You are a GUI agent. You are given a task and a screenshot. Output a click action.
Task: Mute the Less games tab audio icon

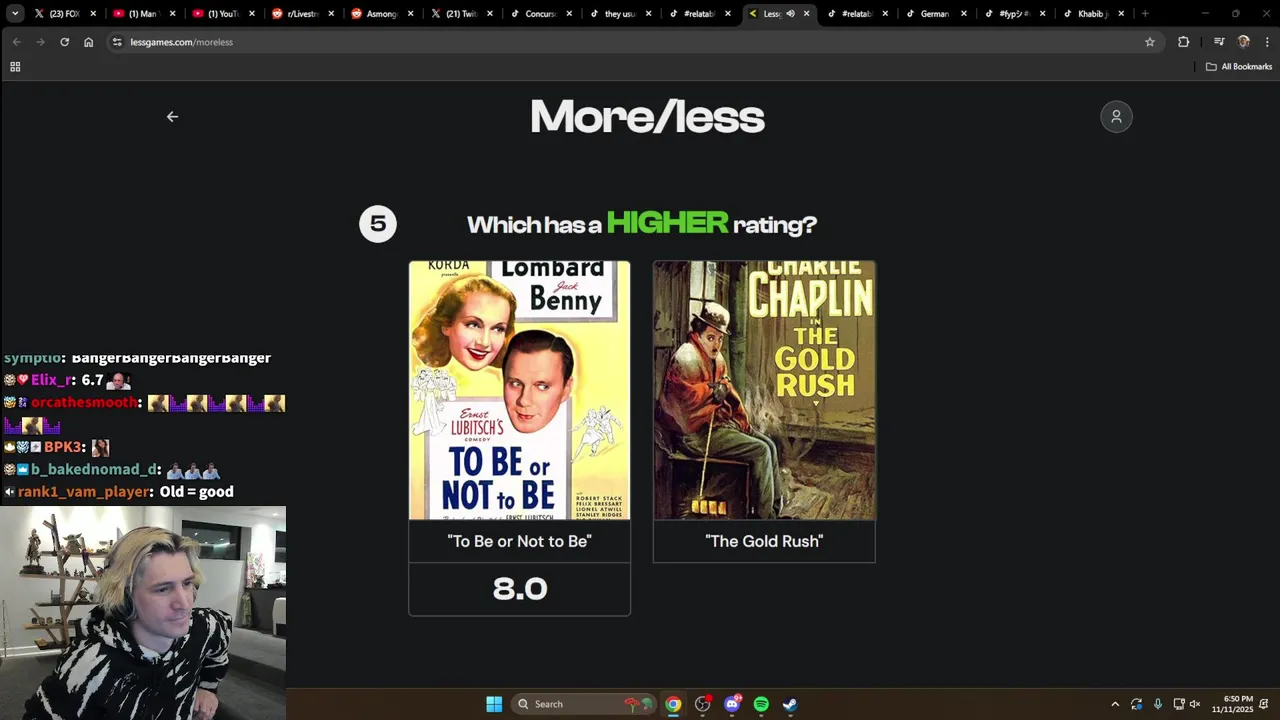(790, 14)
